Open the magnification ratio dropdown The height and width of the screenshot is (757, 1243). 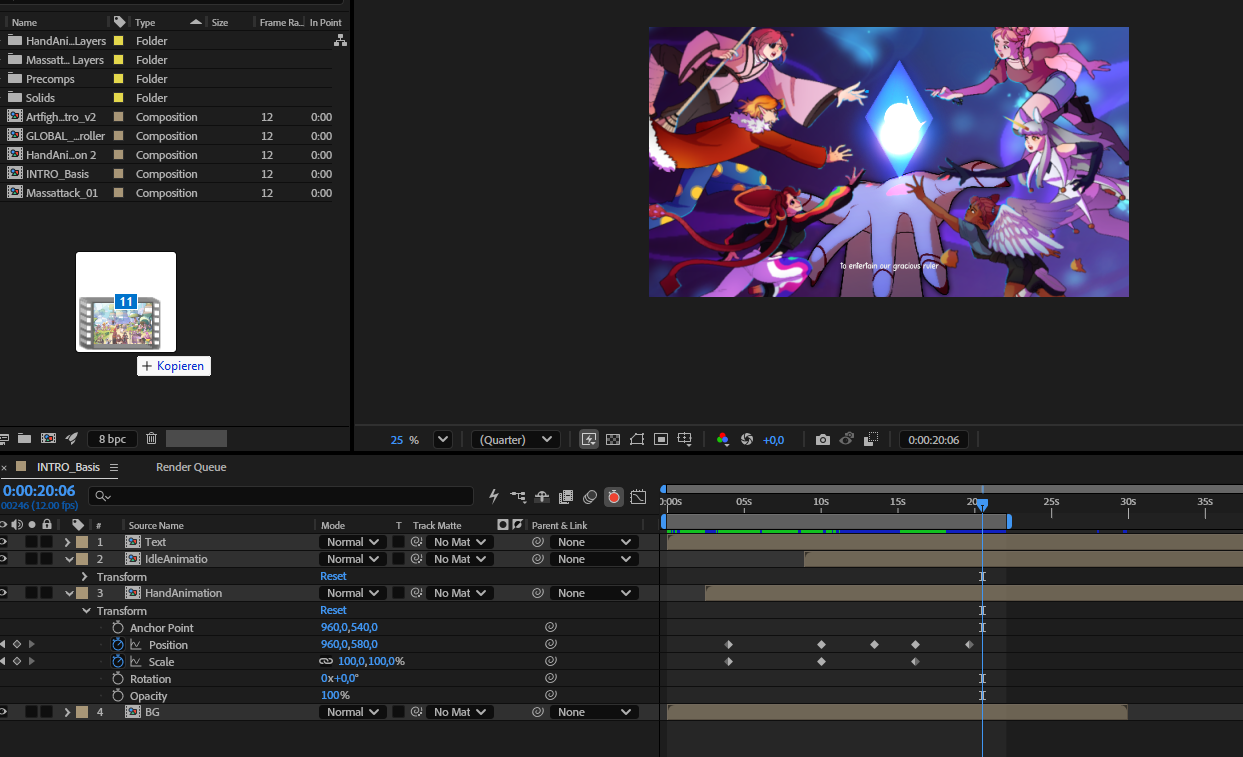[x=443, y=440]
